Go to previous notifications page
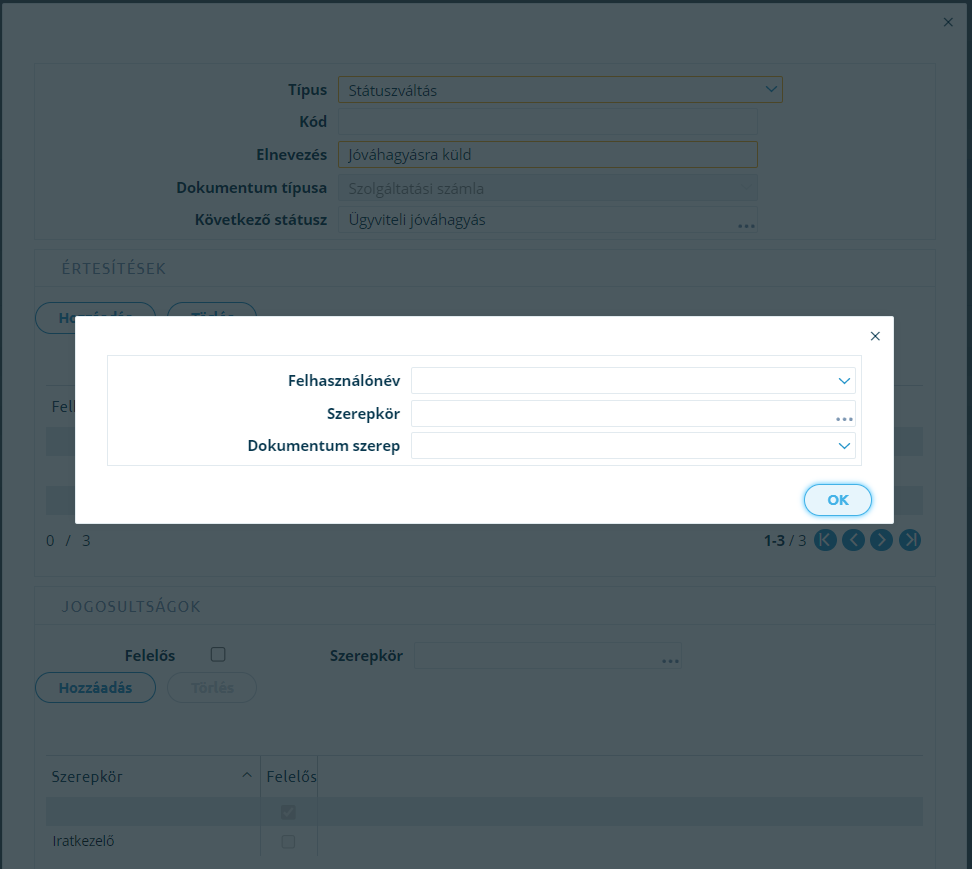 [853, 540]
